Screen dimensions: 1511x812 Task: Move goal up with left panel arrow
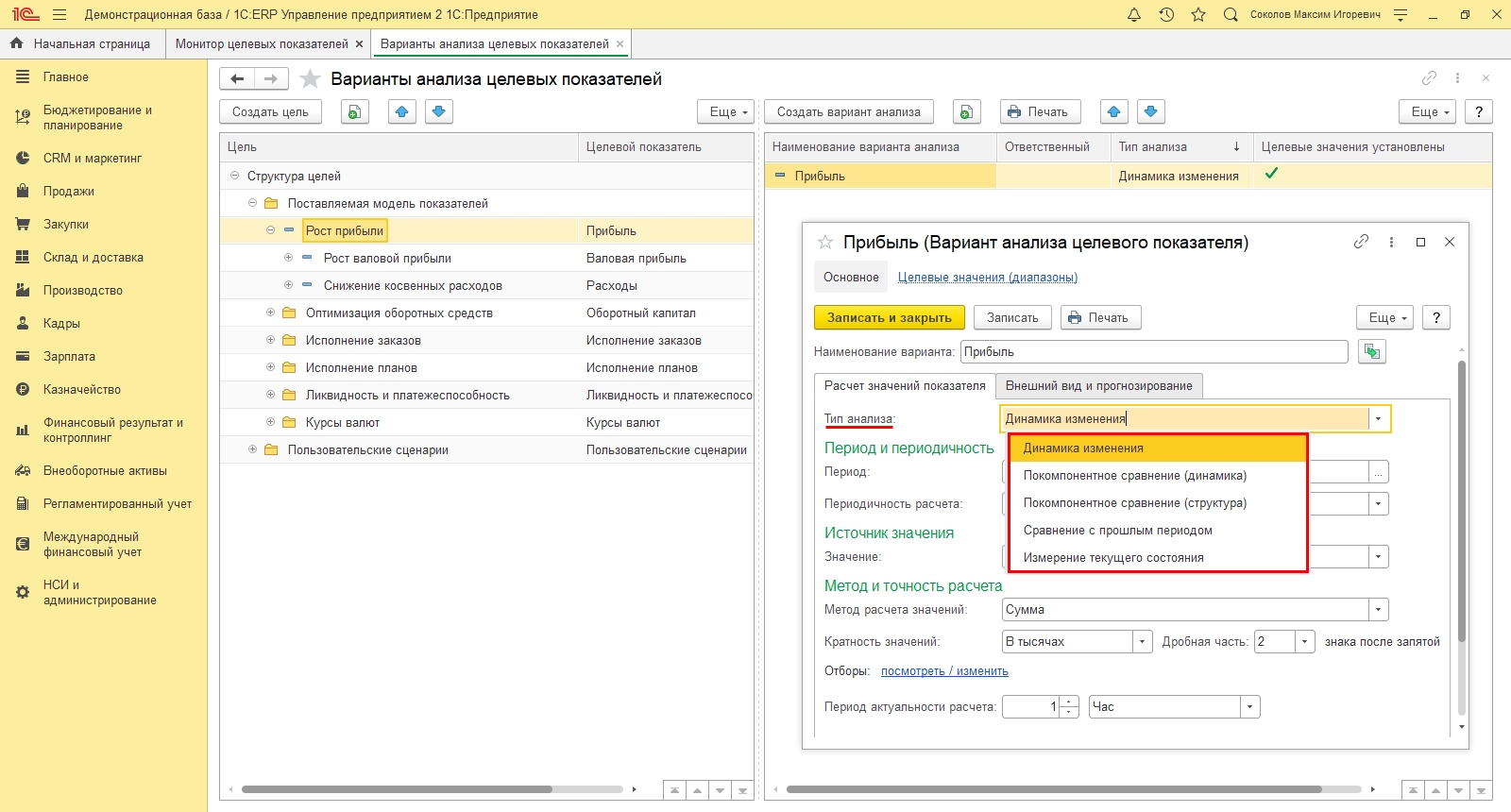[x=402, y=111]
